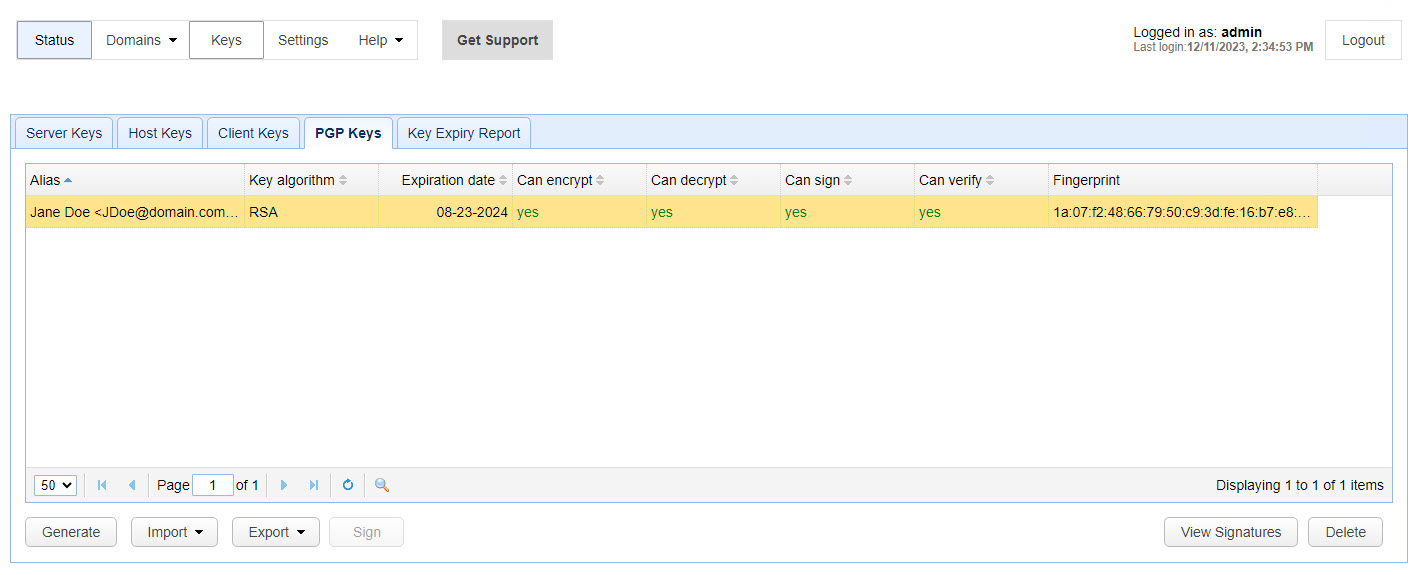Go to previous page arrow

point(132,485)
